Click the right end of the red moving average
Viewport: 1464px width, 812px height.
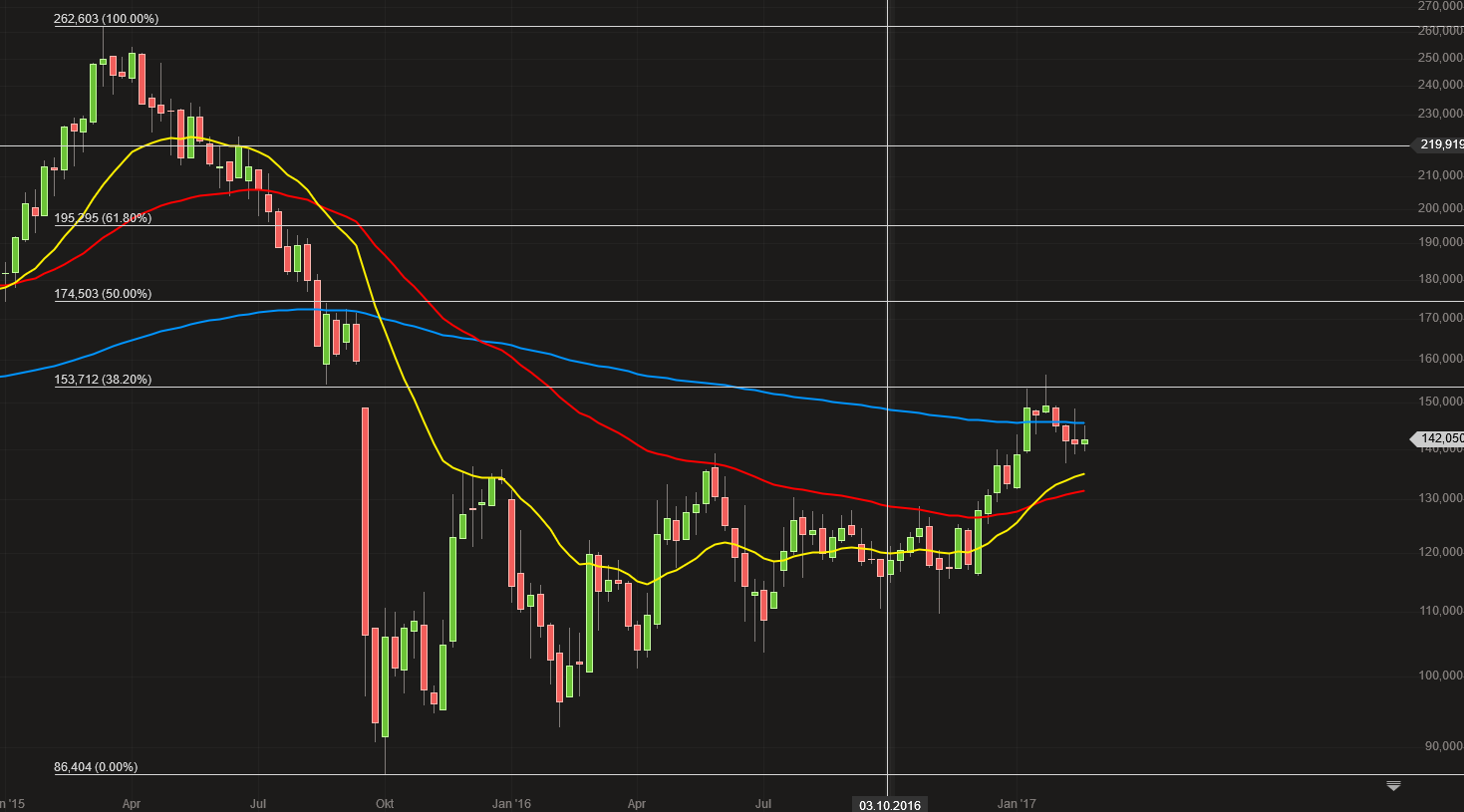click(x=1082, y=490)
